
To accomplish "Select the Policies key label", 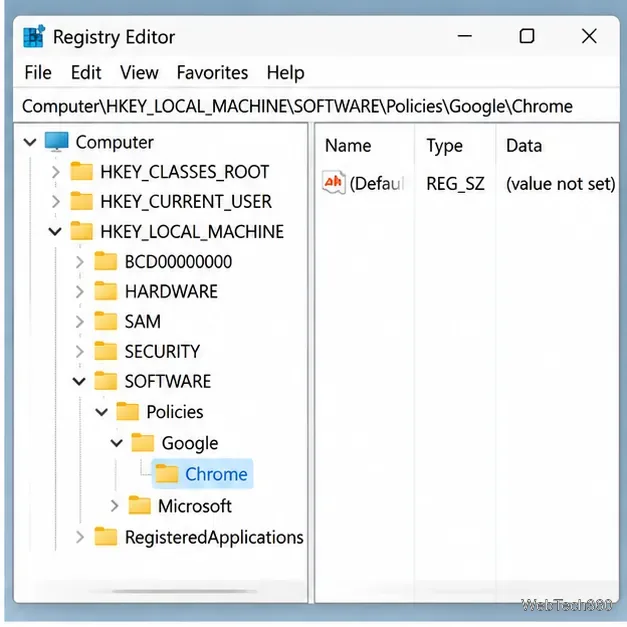I will [175, 412].
